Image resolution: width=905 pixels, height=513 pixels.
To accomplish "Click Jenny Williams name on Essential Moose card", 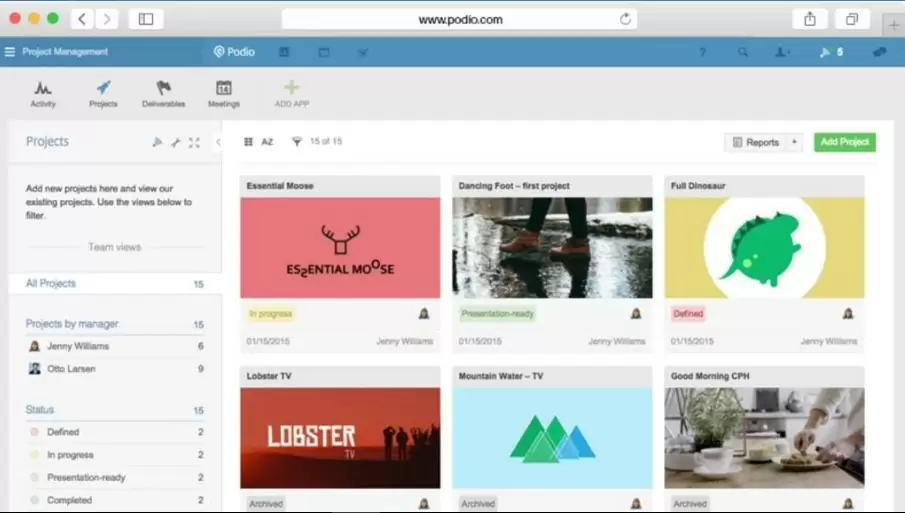I will pyautogui.click(x=405, y=342).
